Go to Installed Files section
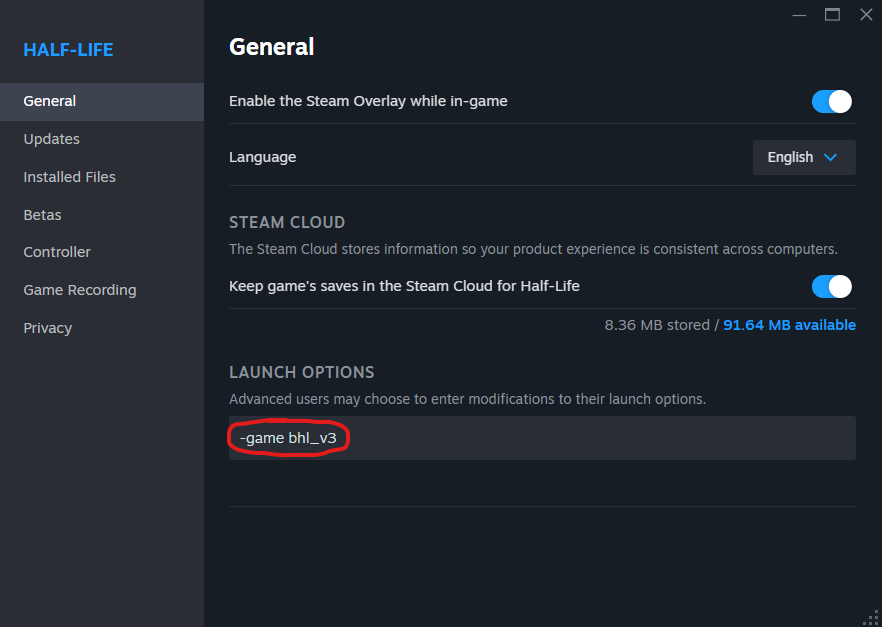Image resolution: width=882 pixels, height=627 pixels. (x=70, y=177)
